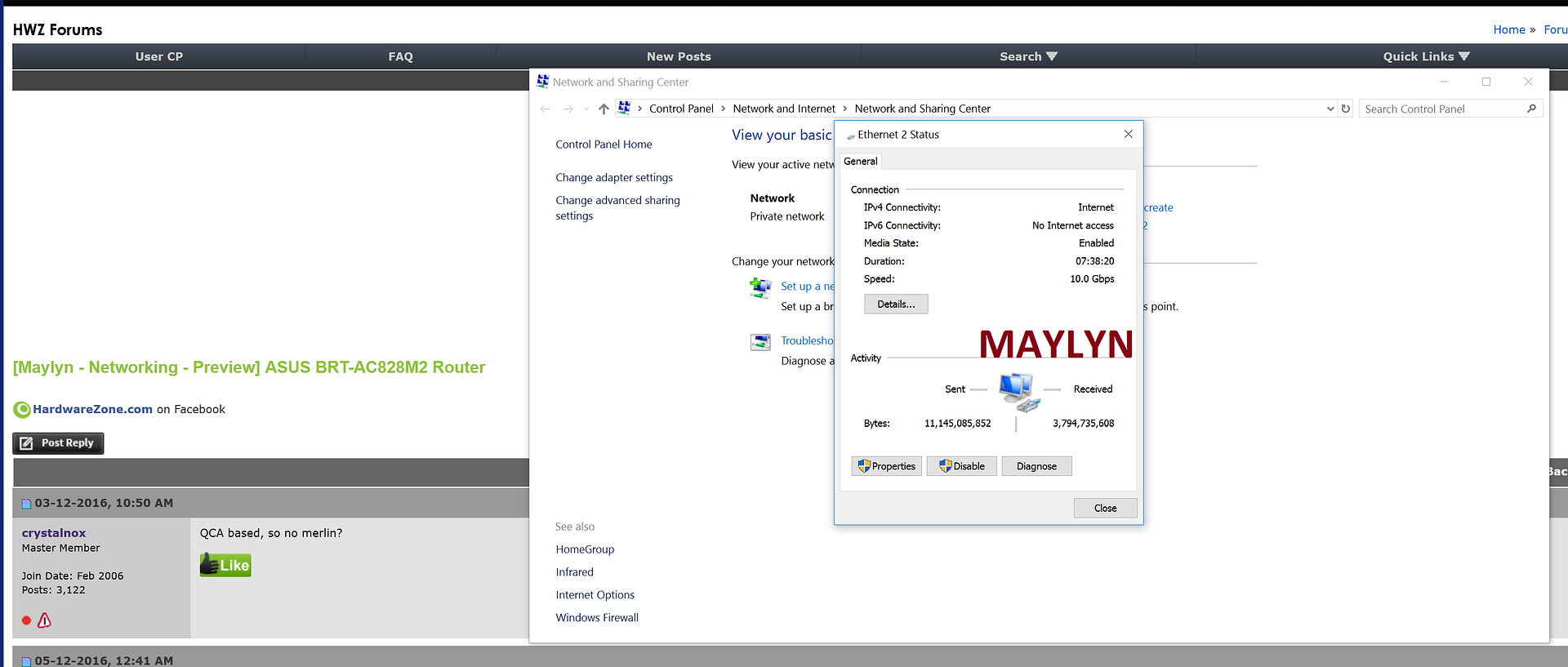Open HomeGroup link under See also
This screenshot has height=667, width=1568.
[x=585, y=549]
